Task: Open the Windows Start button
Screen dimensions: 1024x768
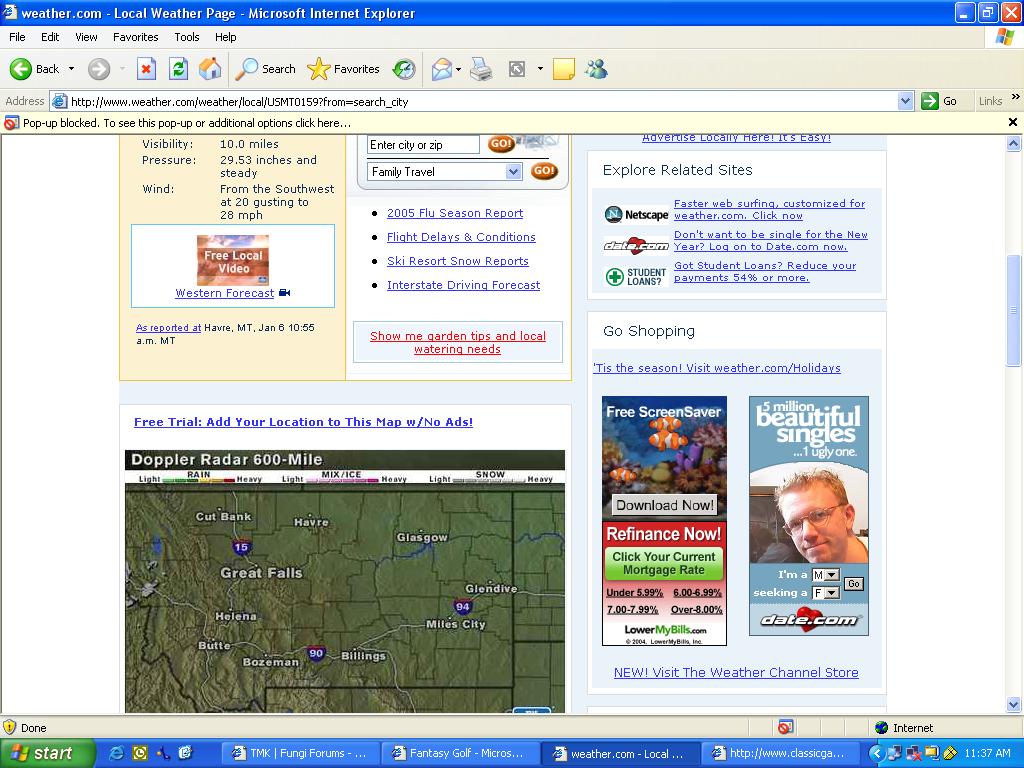Action: 48,753
